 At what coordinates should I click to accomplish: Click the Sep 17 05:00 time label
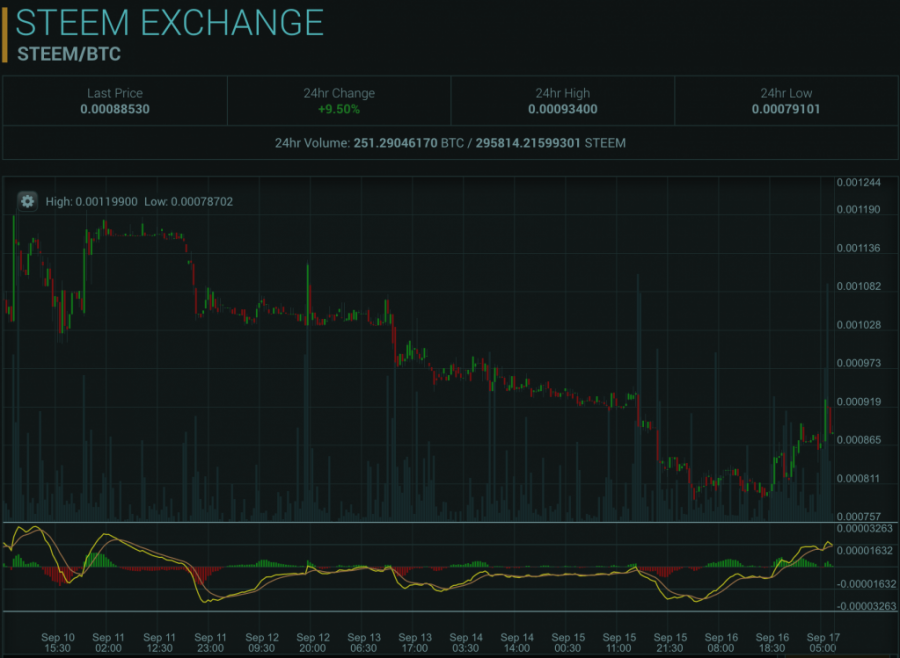point(823,643)
